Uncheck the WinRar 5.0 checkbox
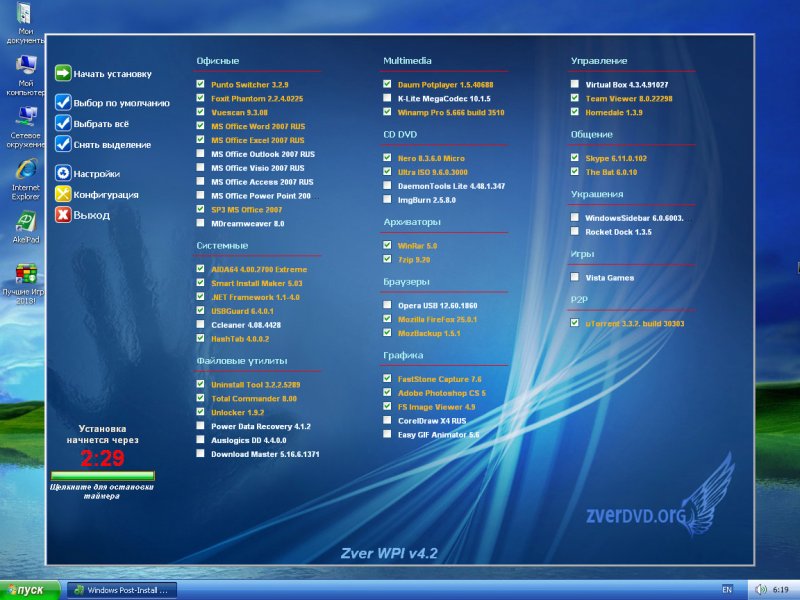 pos(387,245)
